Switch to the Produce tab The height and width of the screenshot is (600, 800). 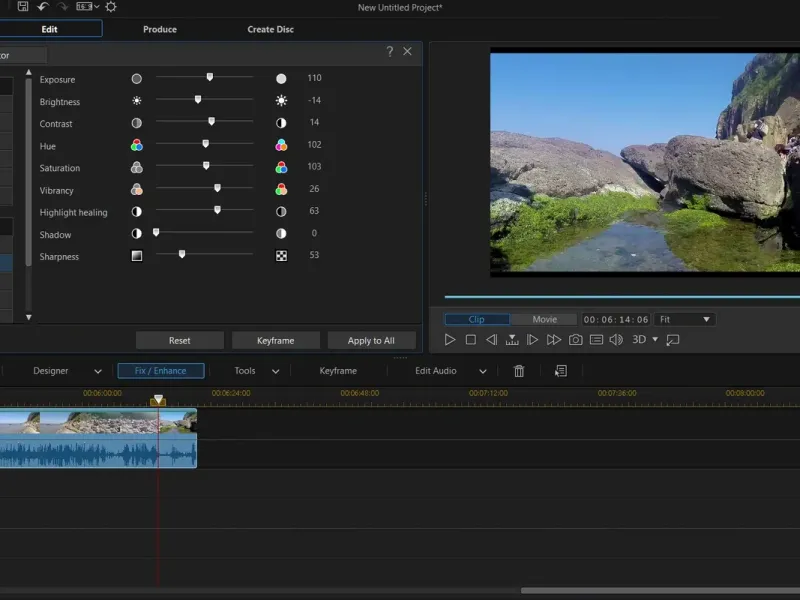pos(160,29)
